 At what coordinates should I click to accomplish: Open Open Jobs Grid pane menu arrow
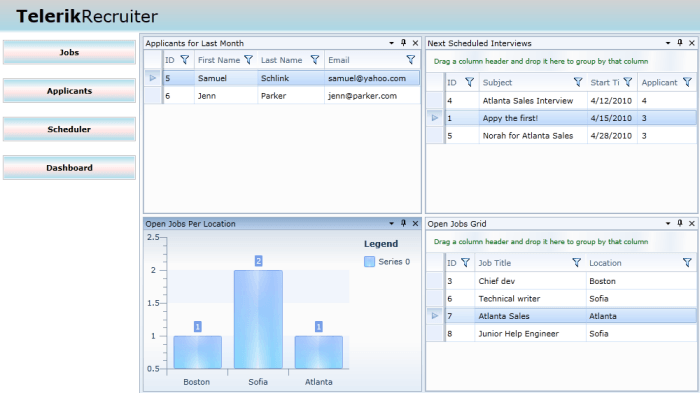click(x=668, y=224)
